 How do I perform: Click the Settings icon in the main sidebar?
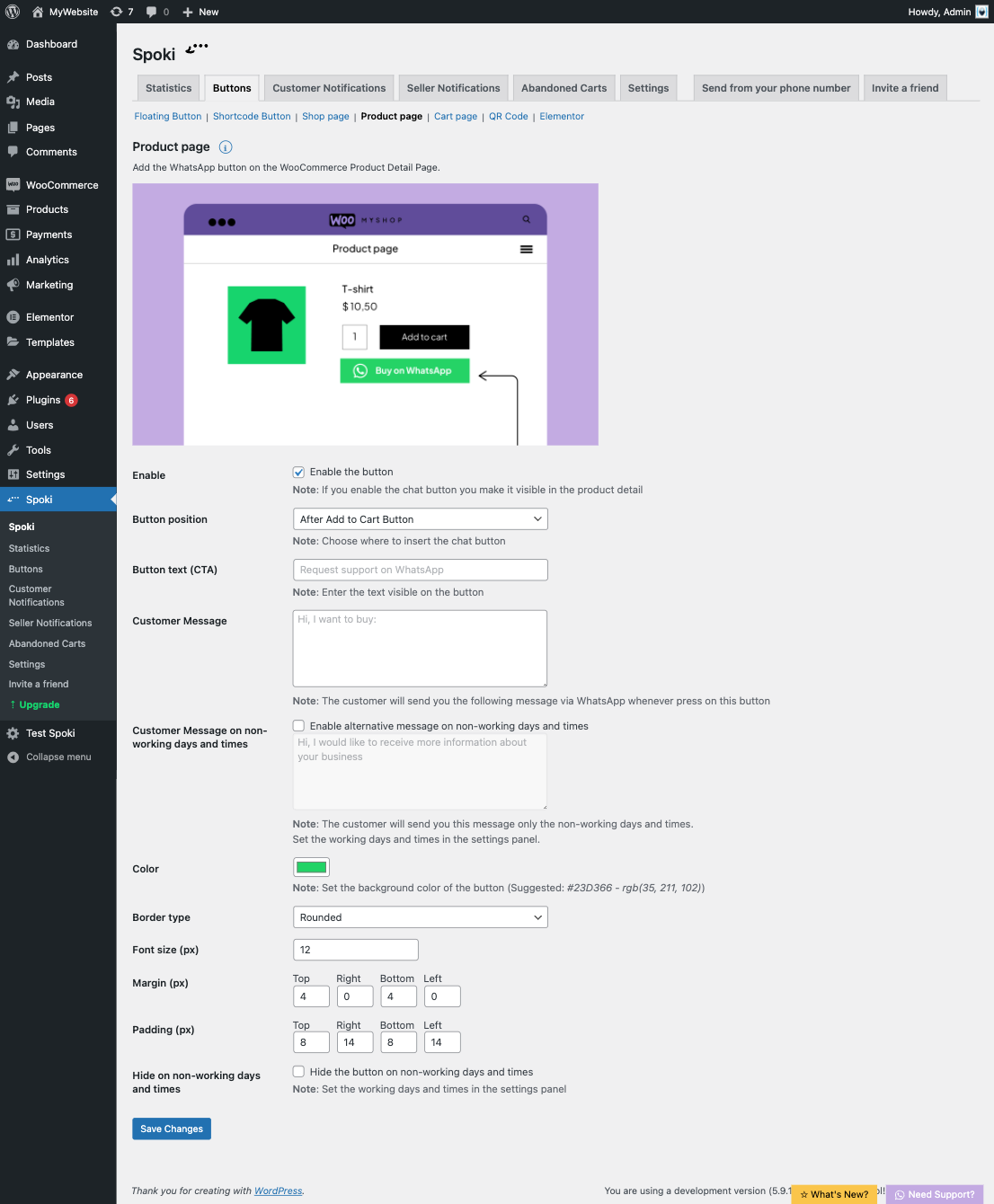13,474
